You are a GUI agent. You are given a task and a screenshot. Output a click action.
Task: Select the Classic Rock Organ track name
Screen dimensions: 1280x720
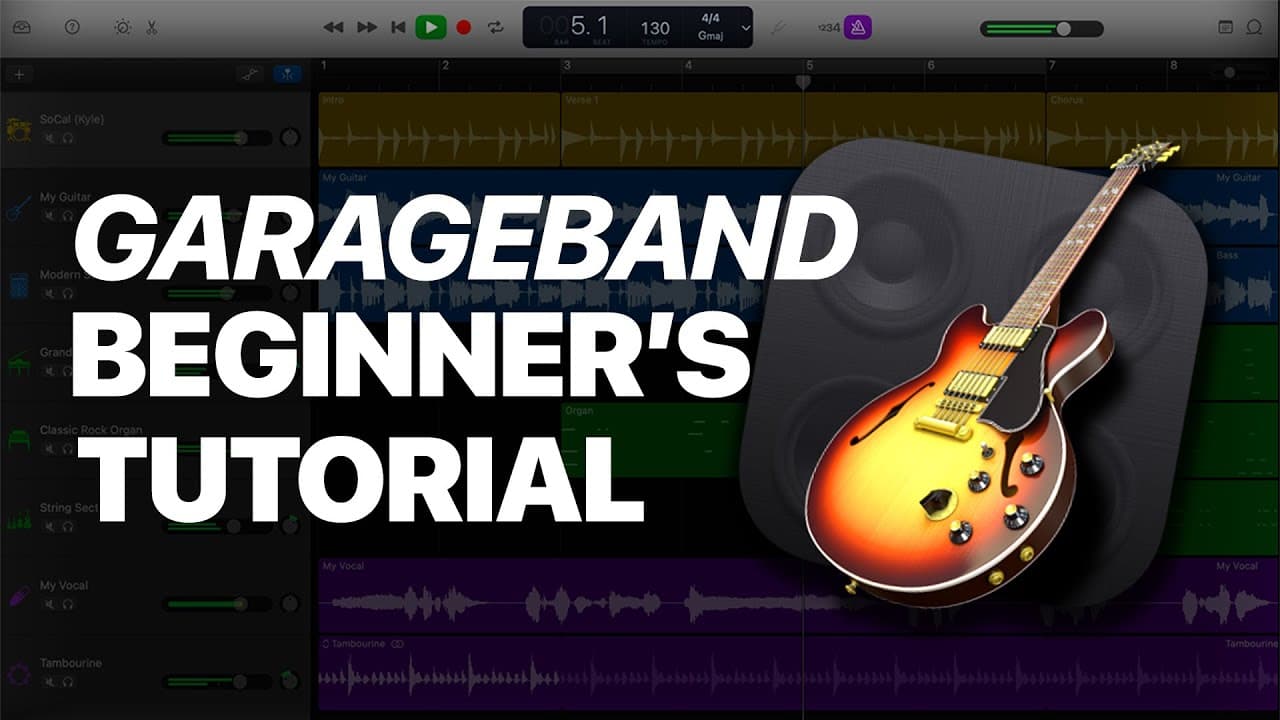(91, 430)
